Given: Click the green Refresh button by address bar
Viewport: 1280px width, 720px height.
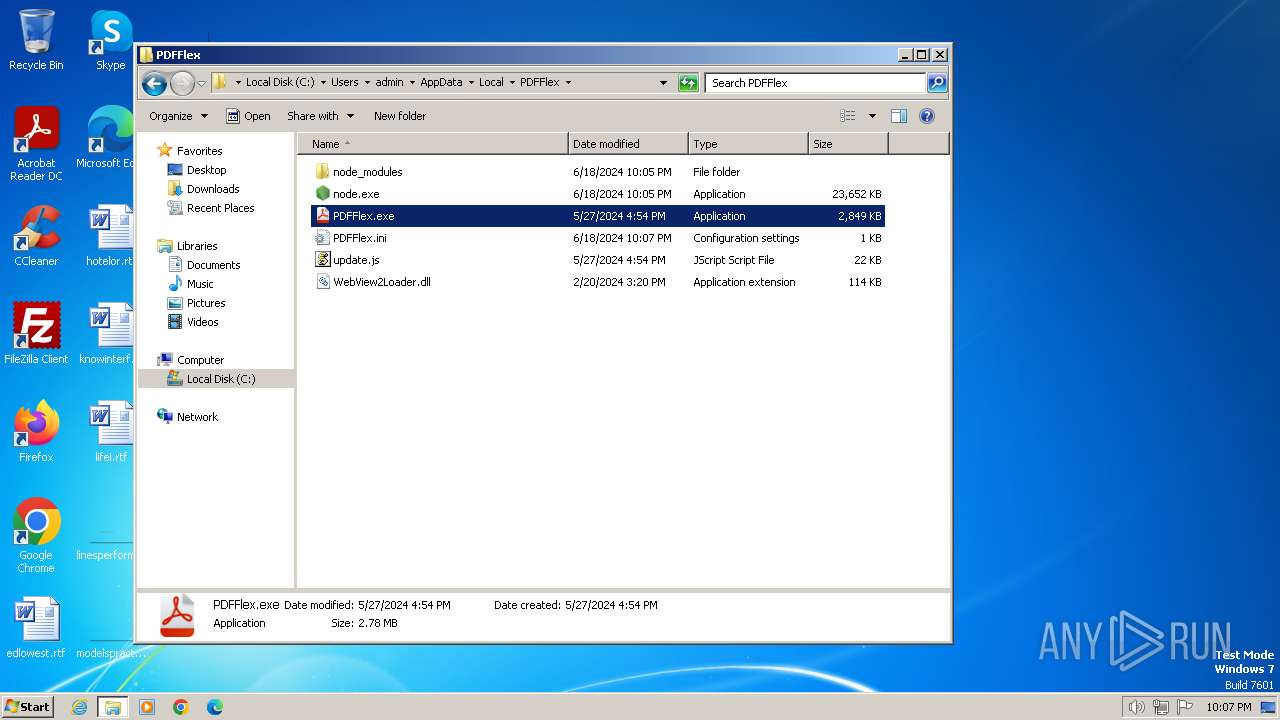Looking at the screenshot, I should (688, 83).
